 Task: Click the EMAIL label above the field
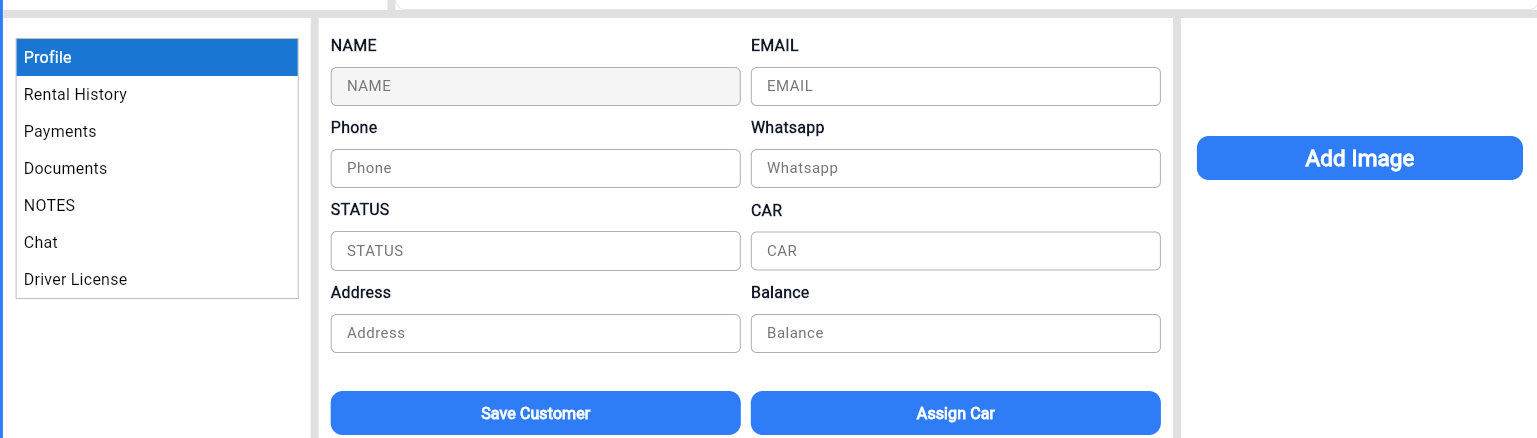point(775,46)
